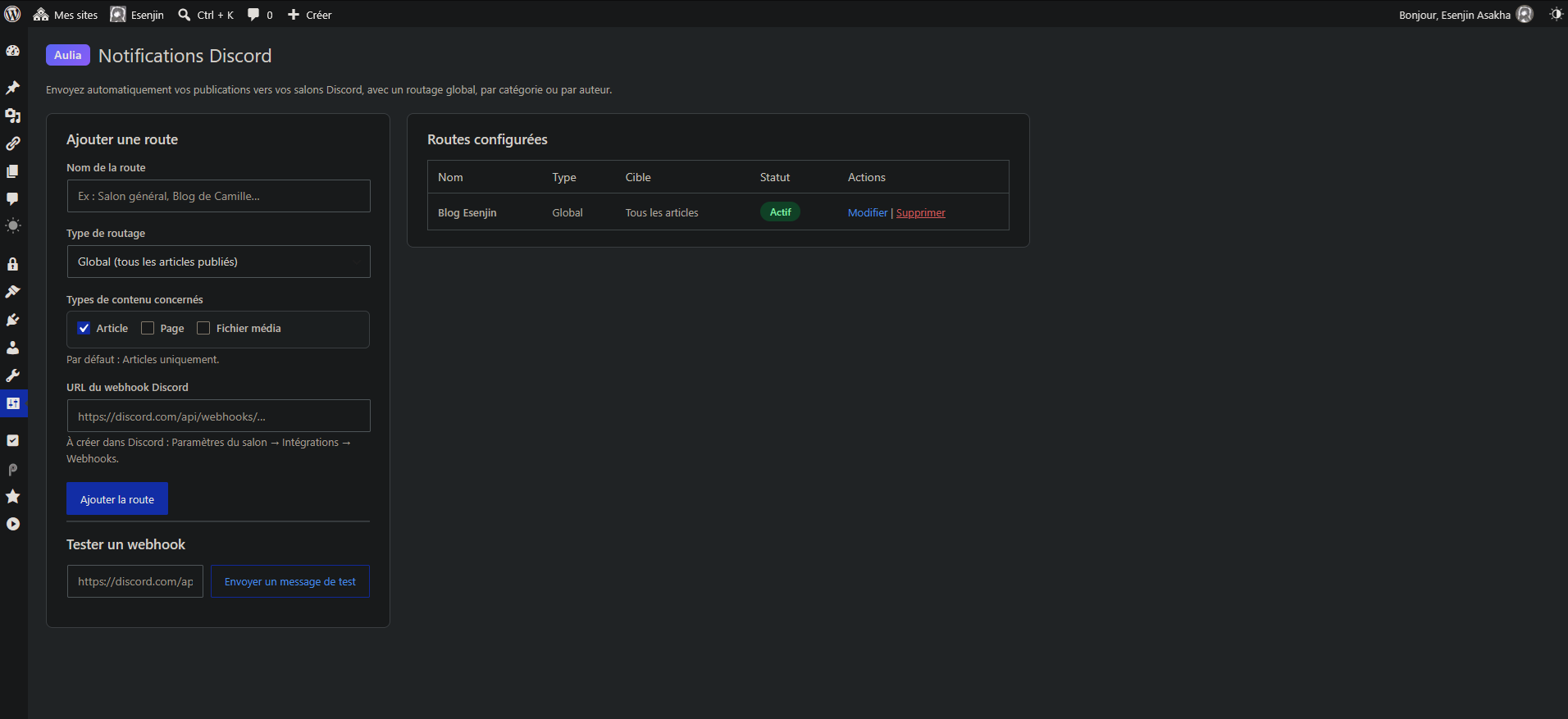Open Users icon in the sidebar
This screenshot has width=1568, height=719.
(13, 348)
